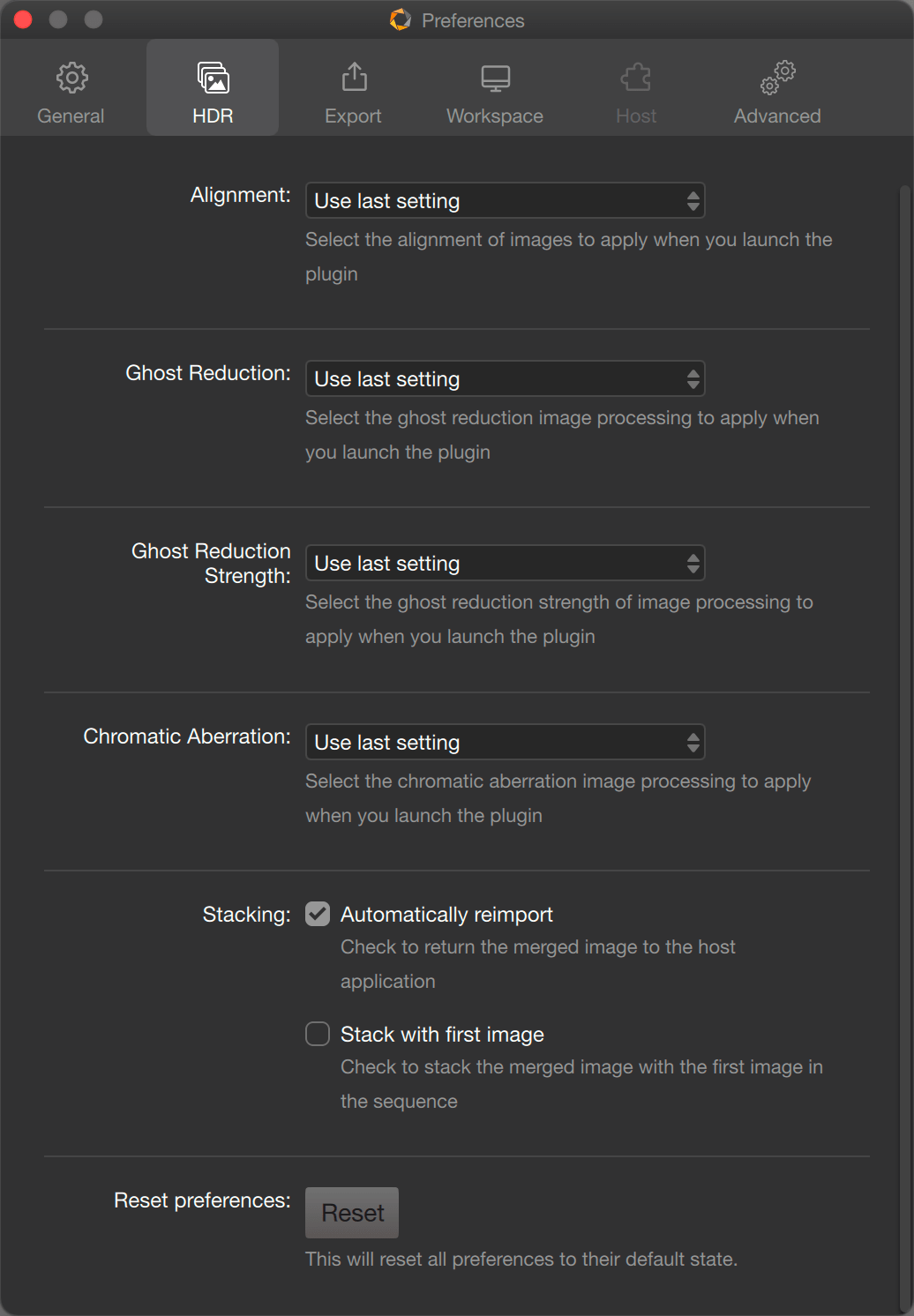Switch to Workspace monitor icon

click(495, 78)
